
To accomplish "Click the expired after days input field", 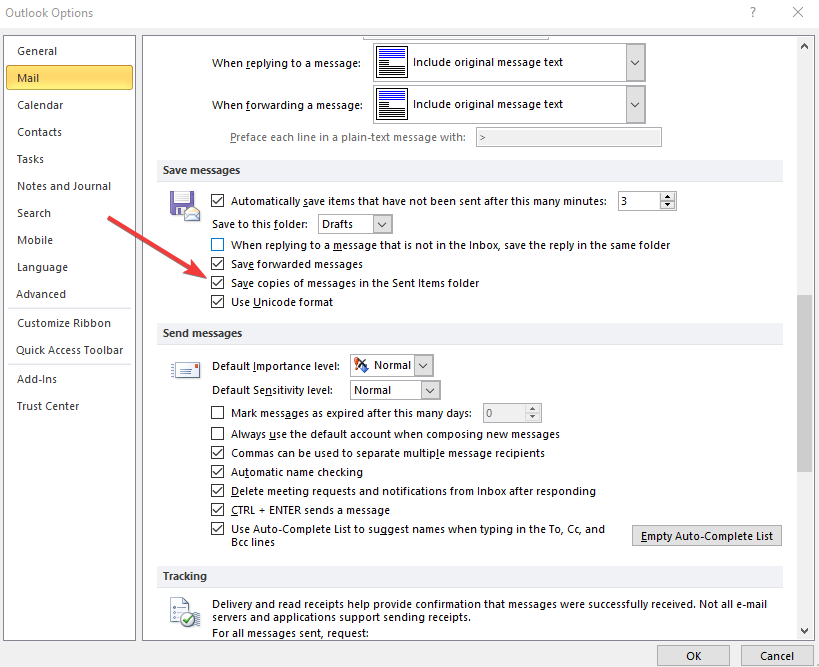I will (504, 413).
